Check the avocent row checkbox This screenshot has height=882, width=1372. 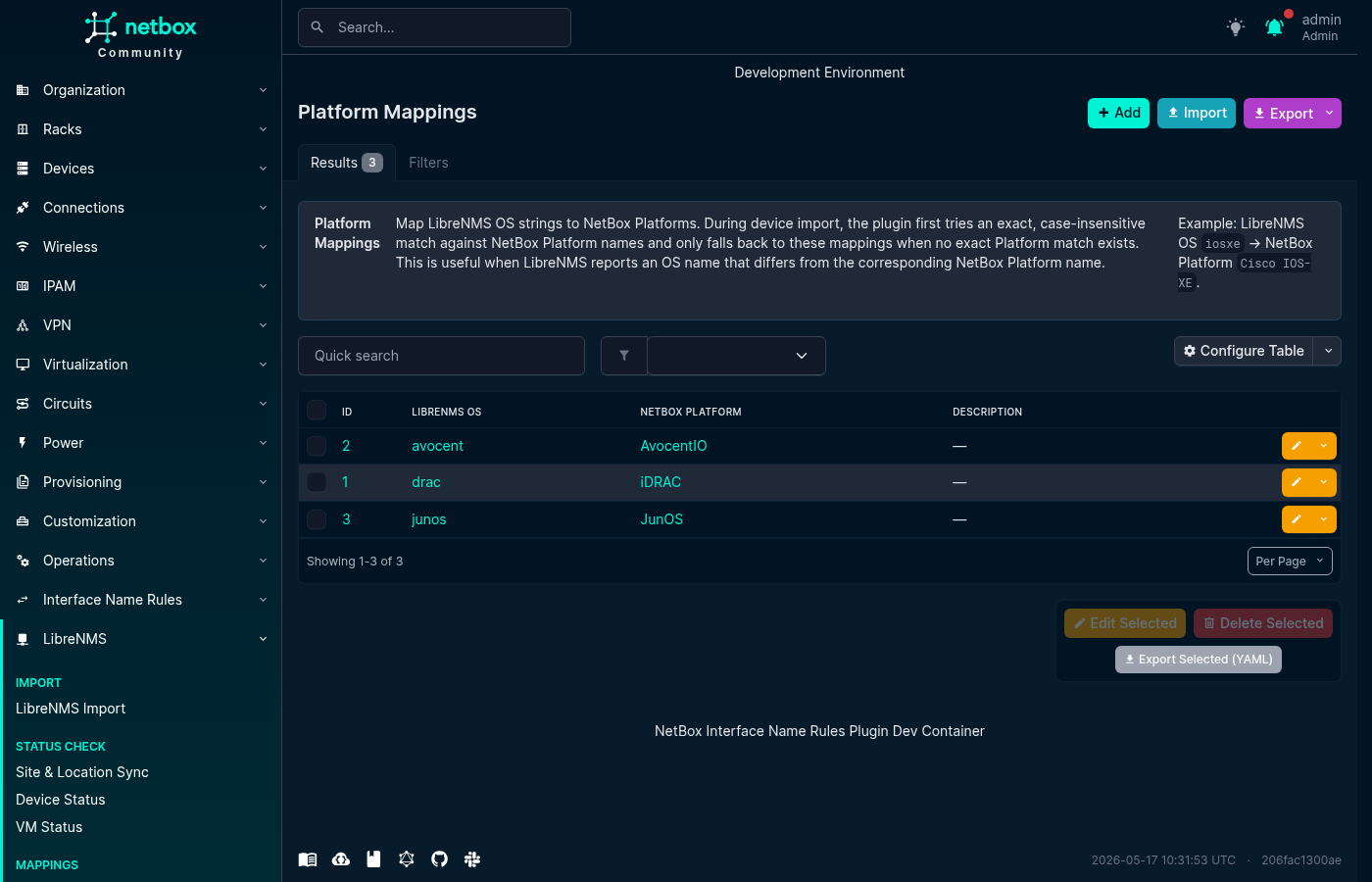click(317, 446)
